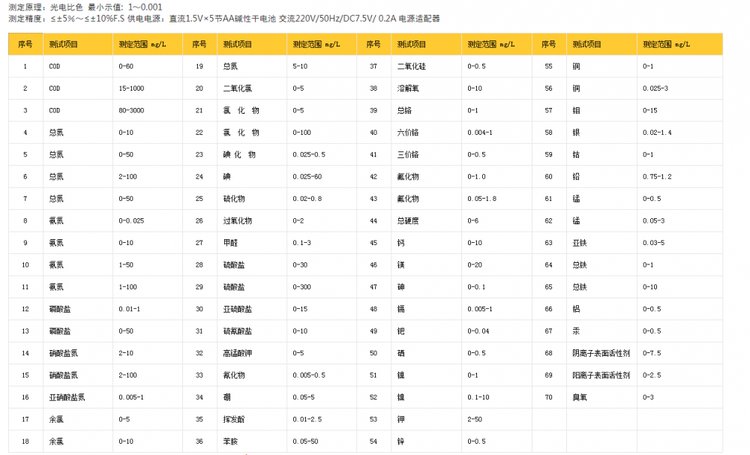Select the 硫化物 cell

click(234, 198)
